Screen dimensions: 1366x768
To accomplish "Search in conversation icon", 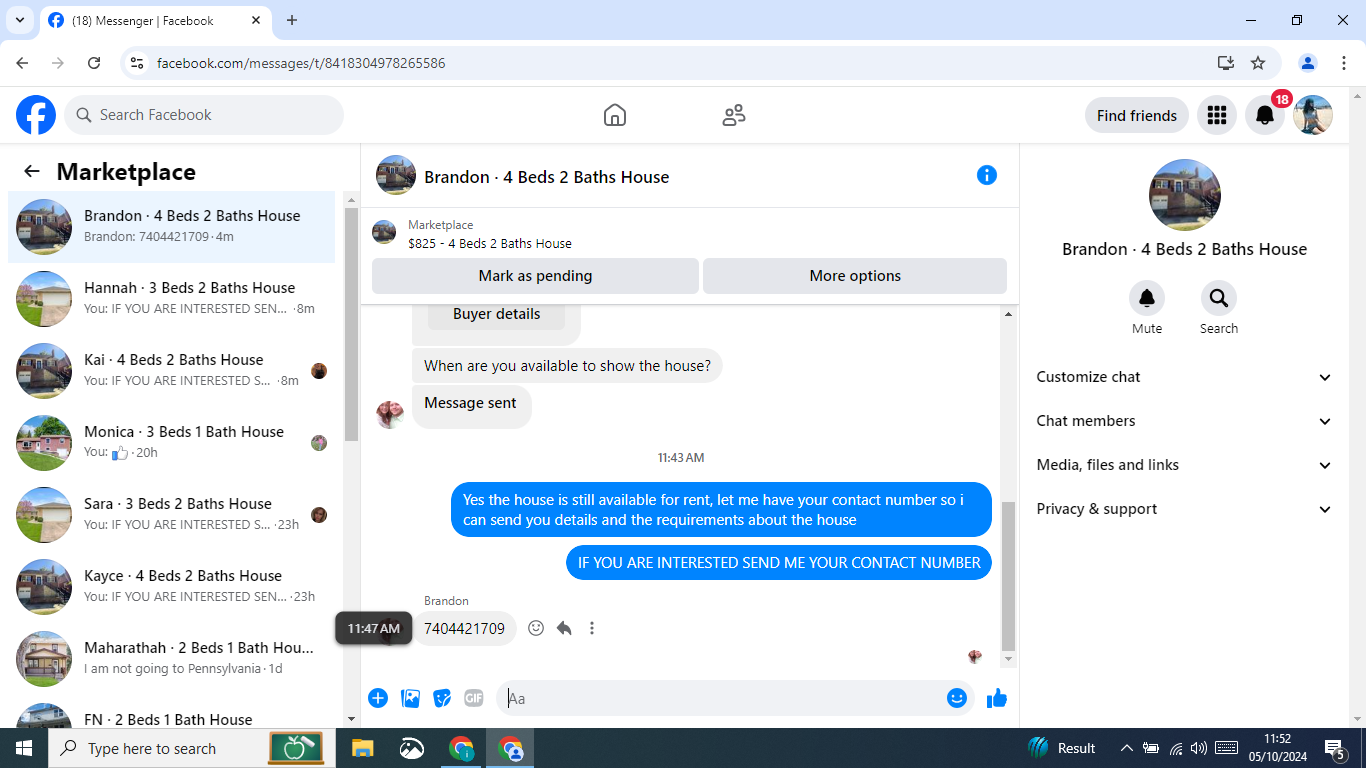I will [x=1219, y=298].
